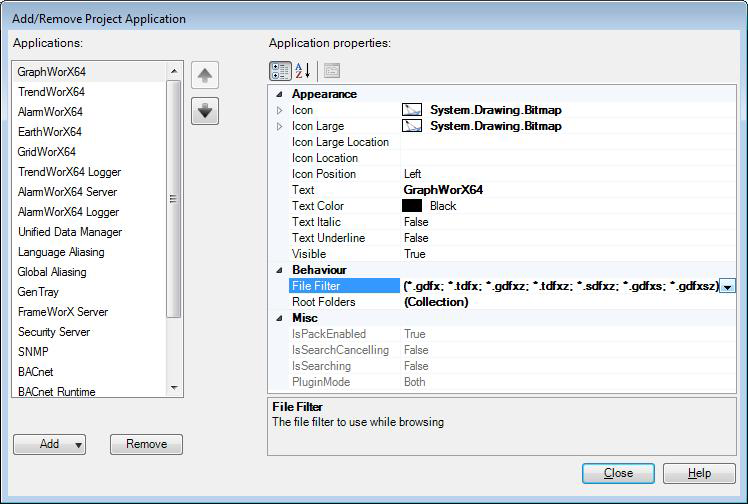Viewport: 748px width, 504px height.
Task: Switch property grid to Categorized view
Action: [x=280, y=71]
